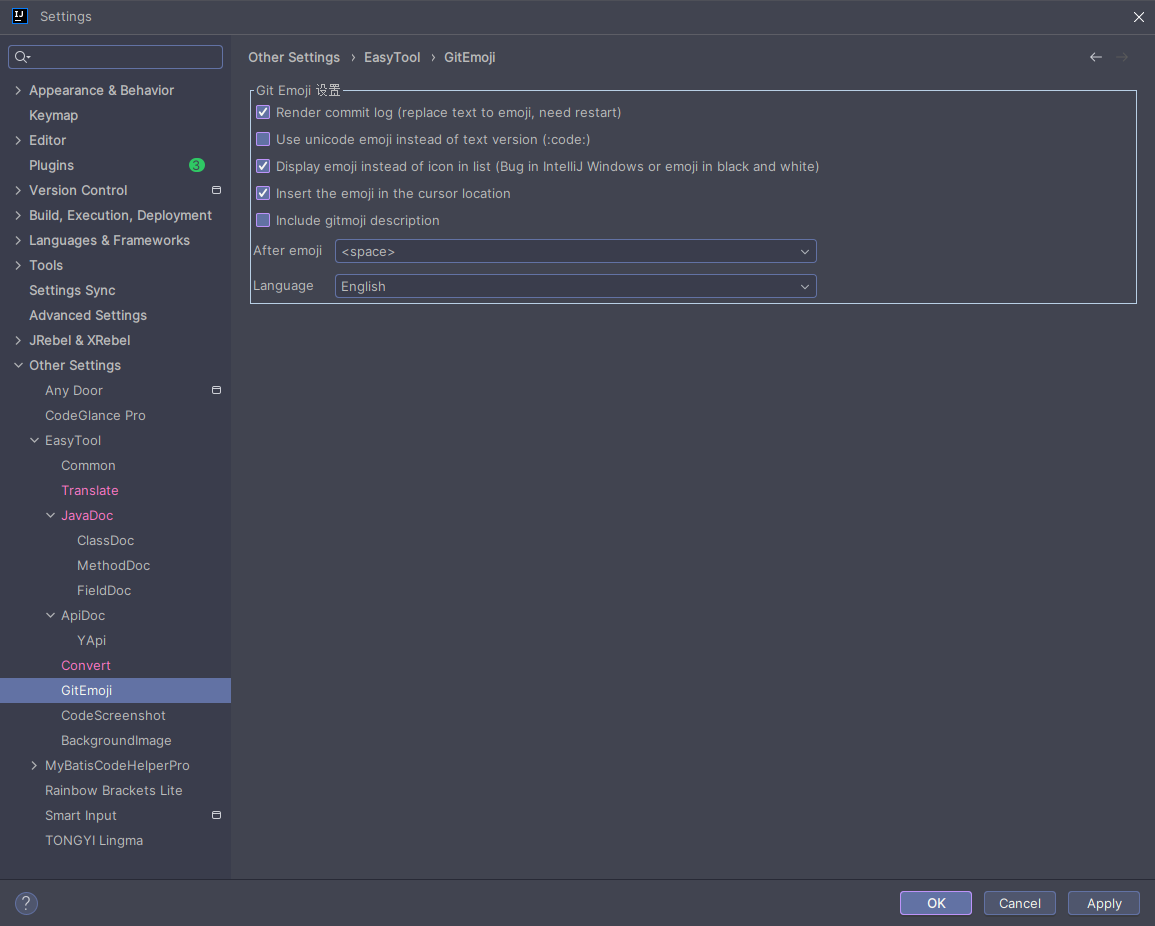
Task: Open Advanced Settings page
Action: [x=88, y=315]
